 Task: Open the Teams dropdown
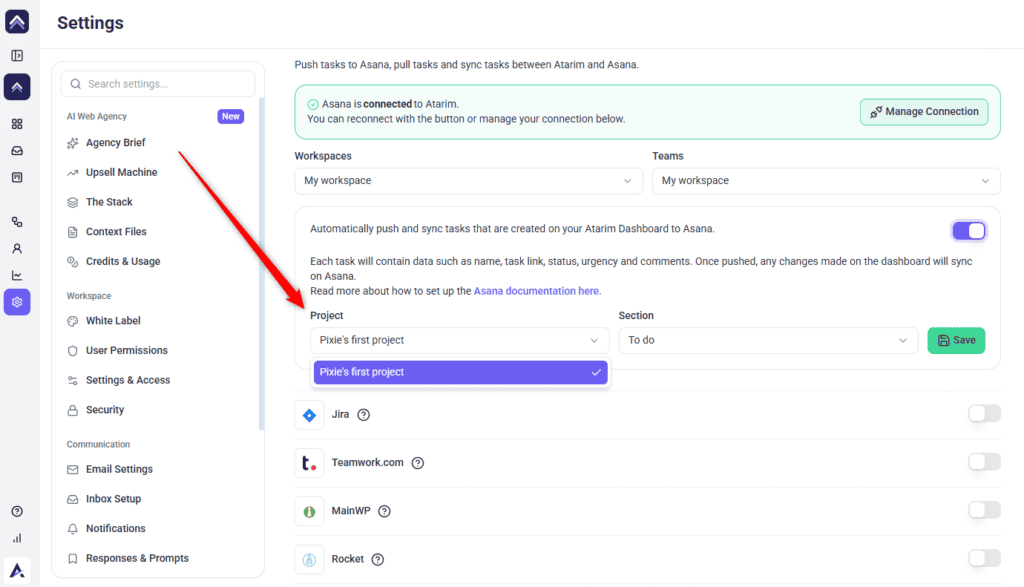826,181
